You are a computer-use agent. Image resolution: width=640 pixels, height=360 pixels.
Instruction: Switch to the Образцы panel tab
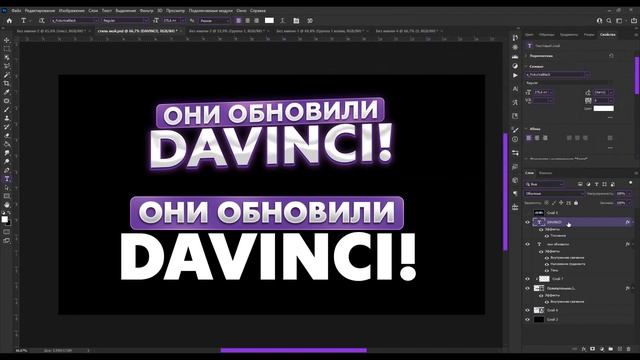547,35
